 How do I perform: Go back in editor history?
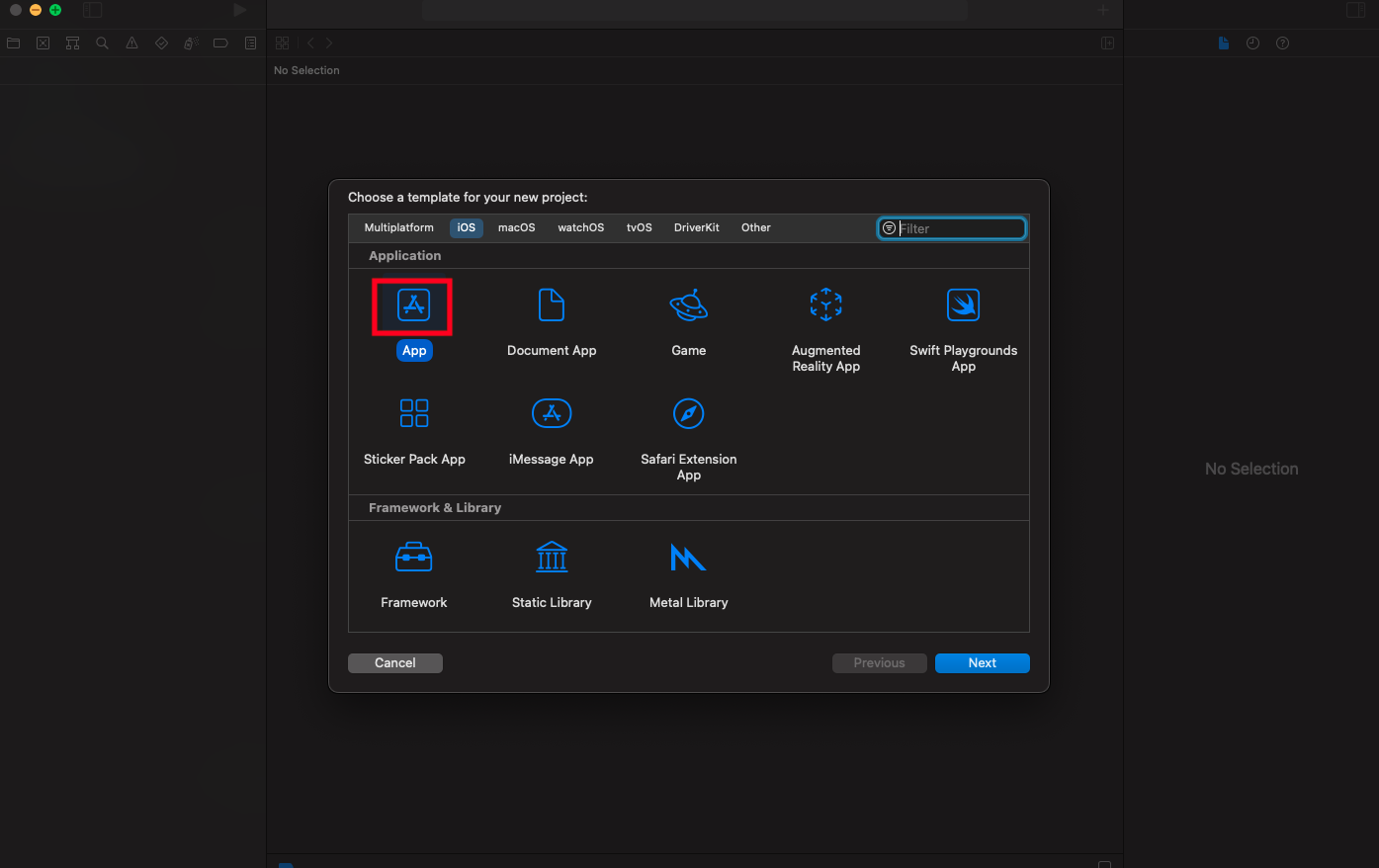pyautogui.click(x=310, y=43)
